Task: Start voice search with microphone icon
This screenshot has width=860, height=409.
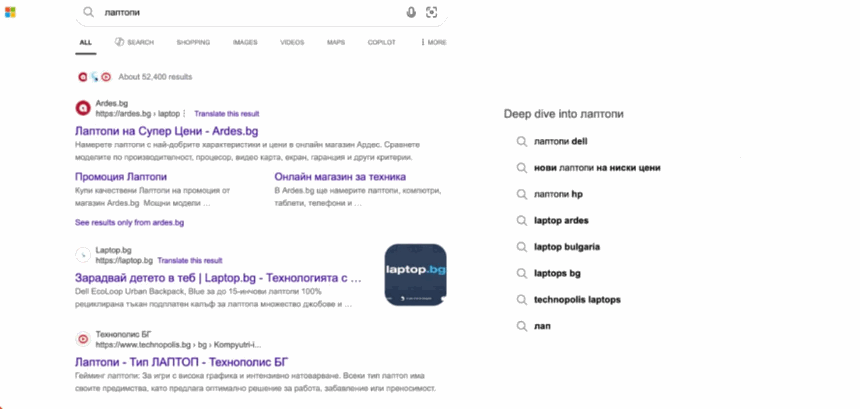Action: 411,12
